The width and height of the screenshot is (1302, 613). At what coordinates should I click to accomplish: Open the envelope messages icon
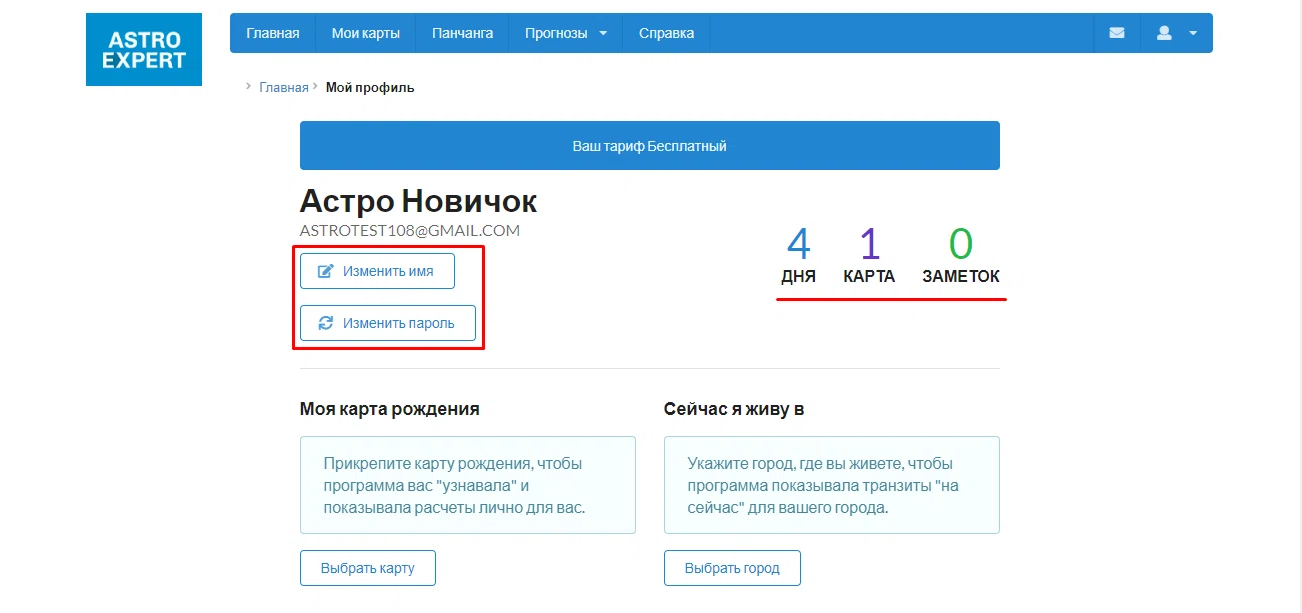tap(1117, 33)
